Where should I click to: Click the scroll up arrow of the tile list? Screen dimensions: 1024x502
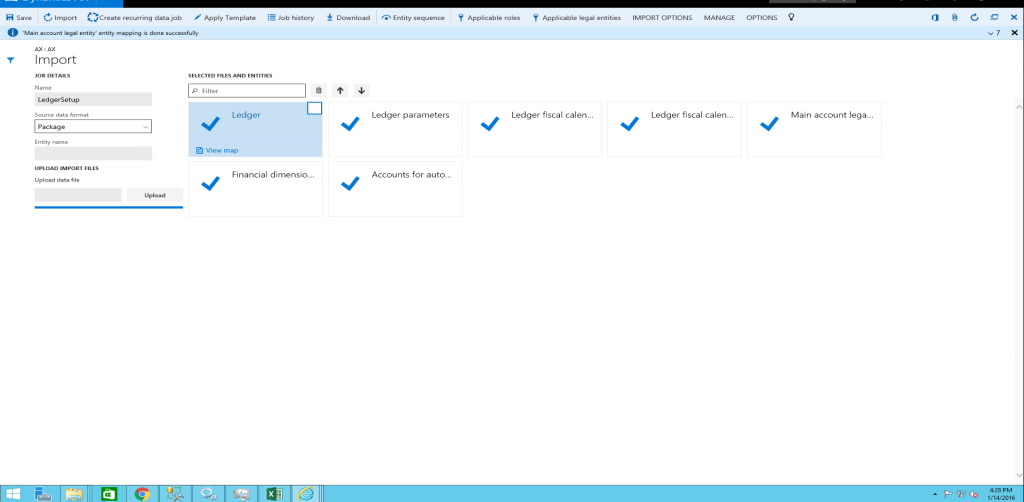[x=1018, y=106]
